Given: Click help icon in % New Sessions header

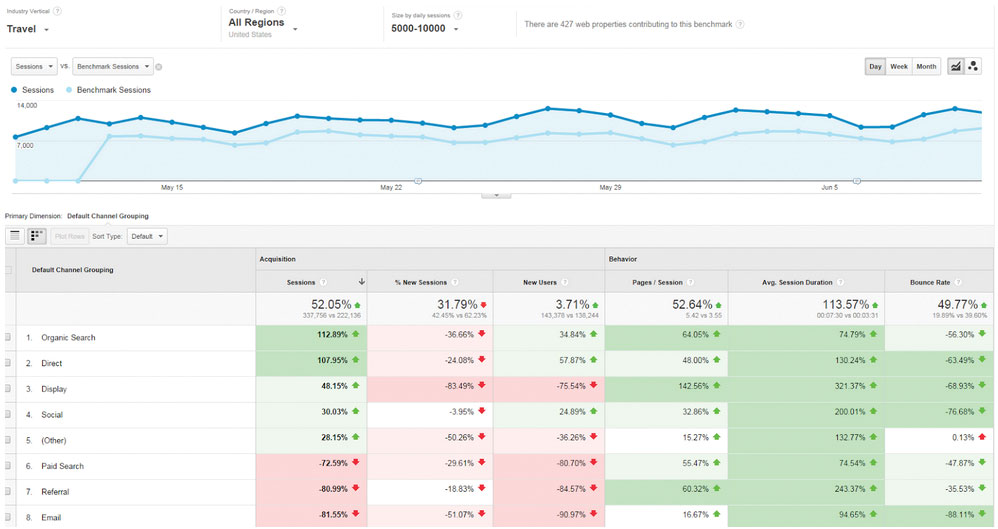Looking at the screenshot, I should click(454, 282).
